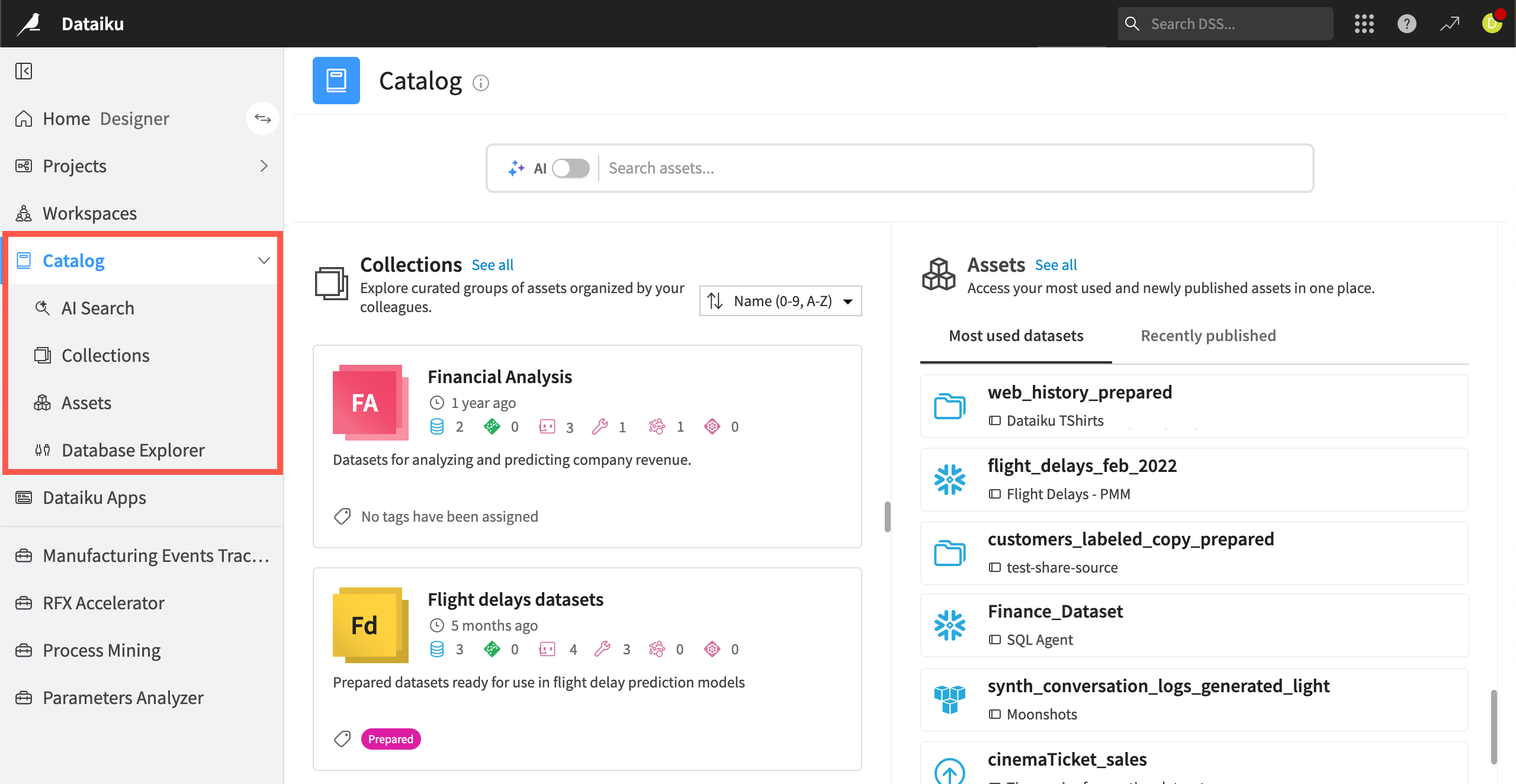The image size is (1516, 784).
Task: Click the collections list scrollbar
Action: pyautogui.click(x=887, y=516)
